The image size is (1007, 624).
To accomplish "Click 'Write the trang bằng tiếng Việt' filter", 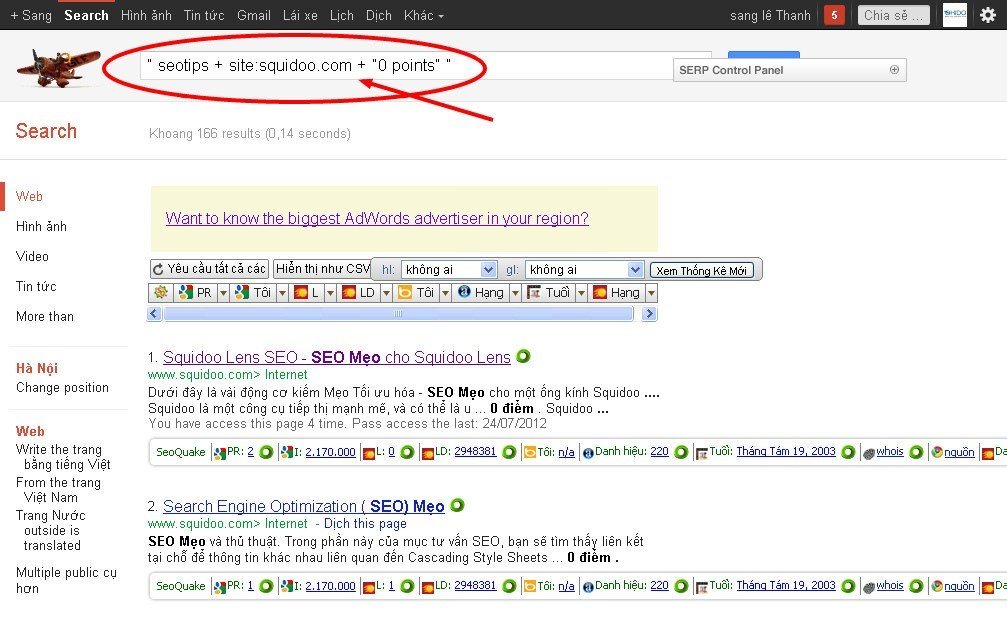I will [x=63, y=456].
